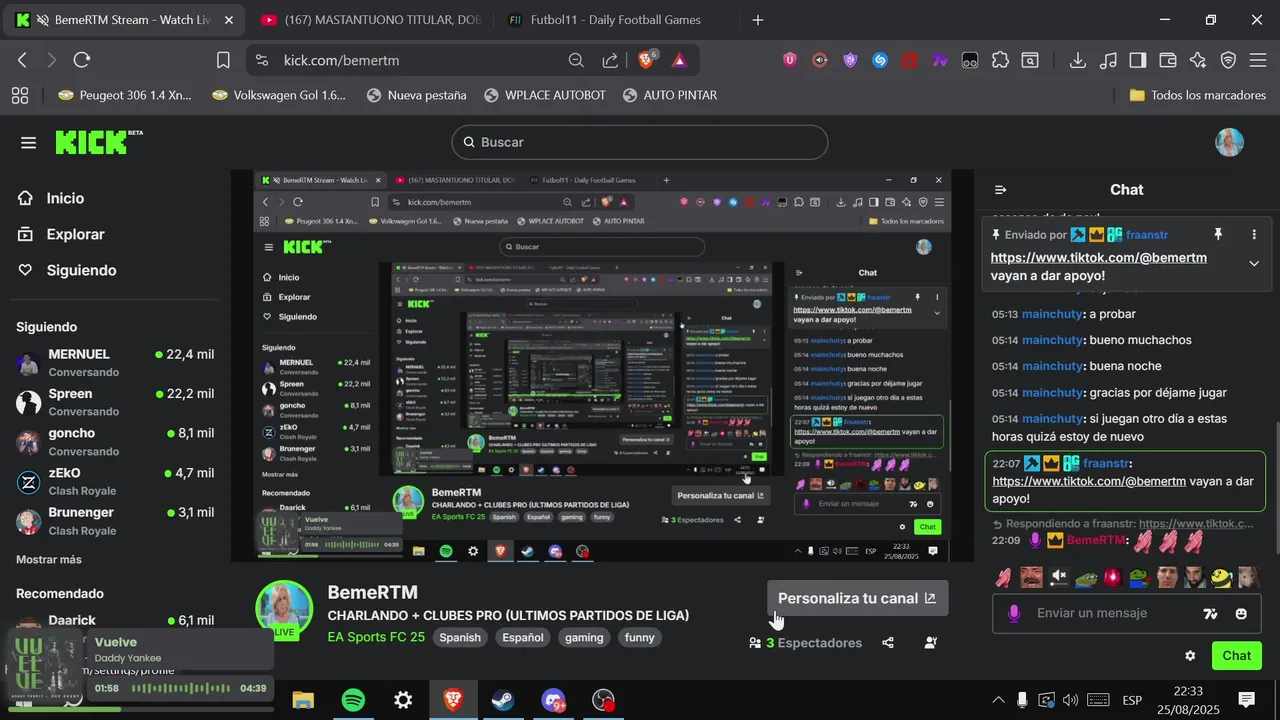This screenshot has width=1280, height=720.
Task: Open goncho's channel
Action: coord(115,441)
